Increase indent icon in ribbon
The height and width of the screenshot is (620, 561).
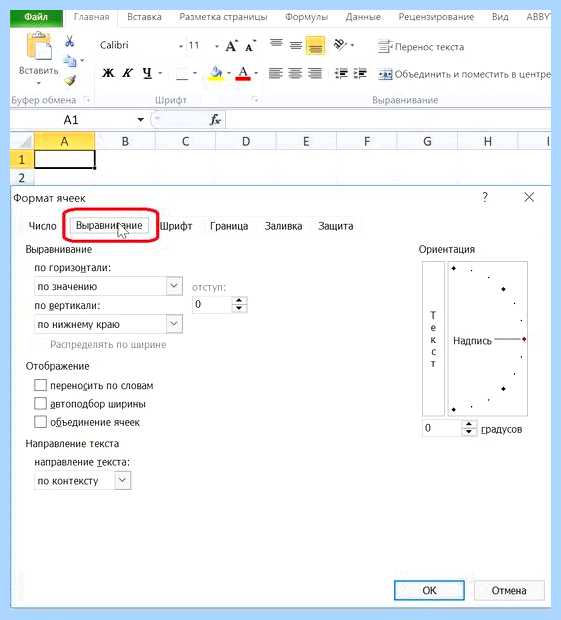click(360, 73)
